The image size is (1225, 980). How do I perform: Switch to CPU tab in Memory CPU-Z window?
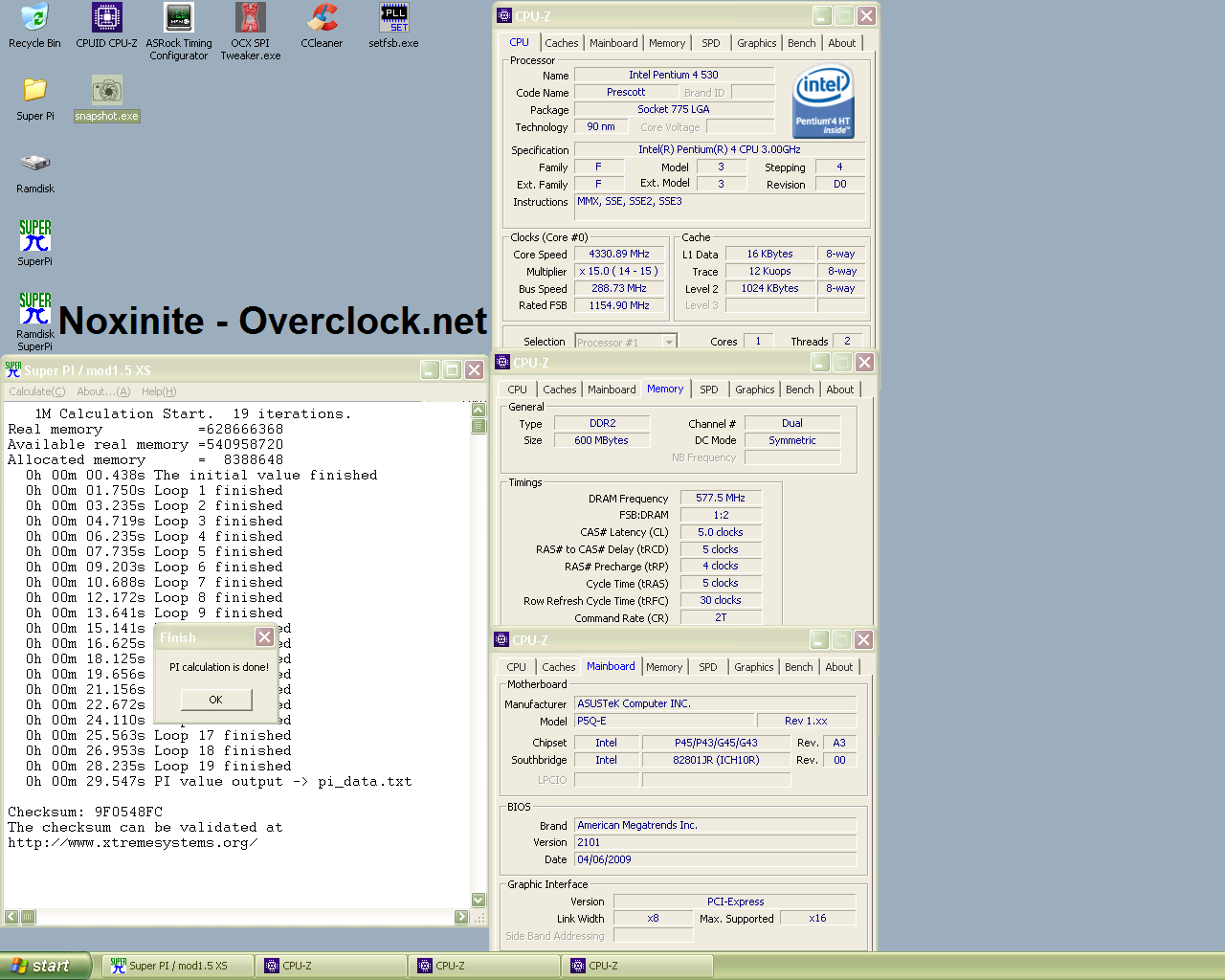tap(518, 390)
